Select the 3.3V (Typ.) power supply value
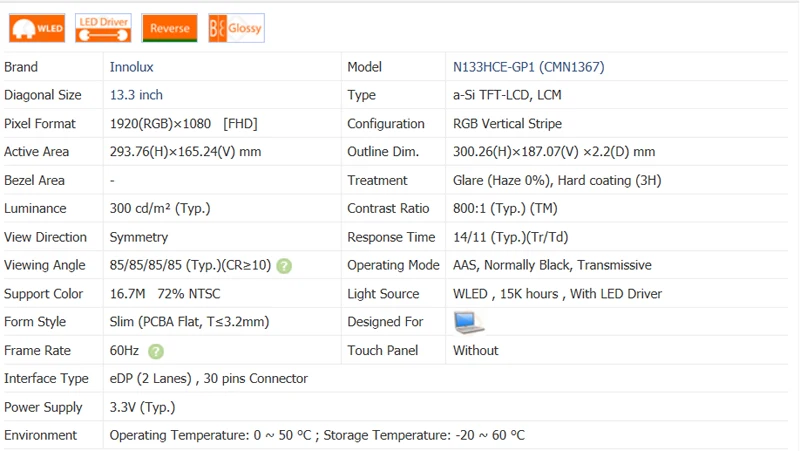Image resolution: width=800 pixels, height=451 pixels. [142, 407]
